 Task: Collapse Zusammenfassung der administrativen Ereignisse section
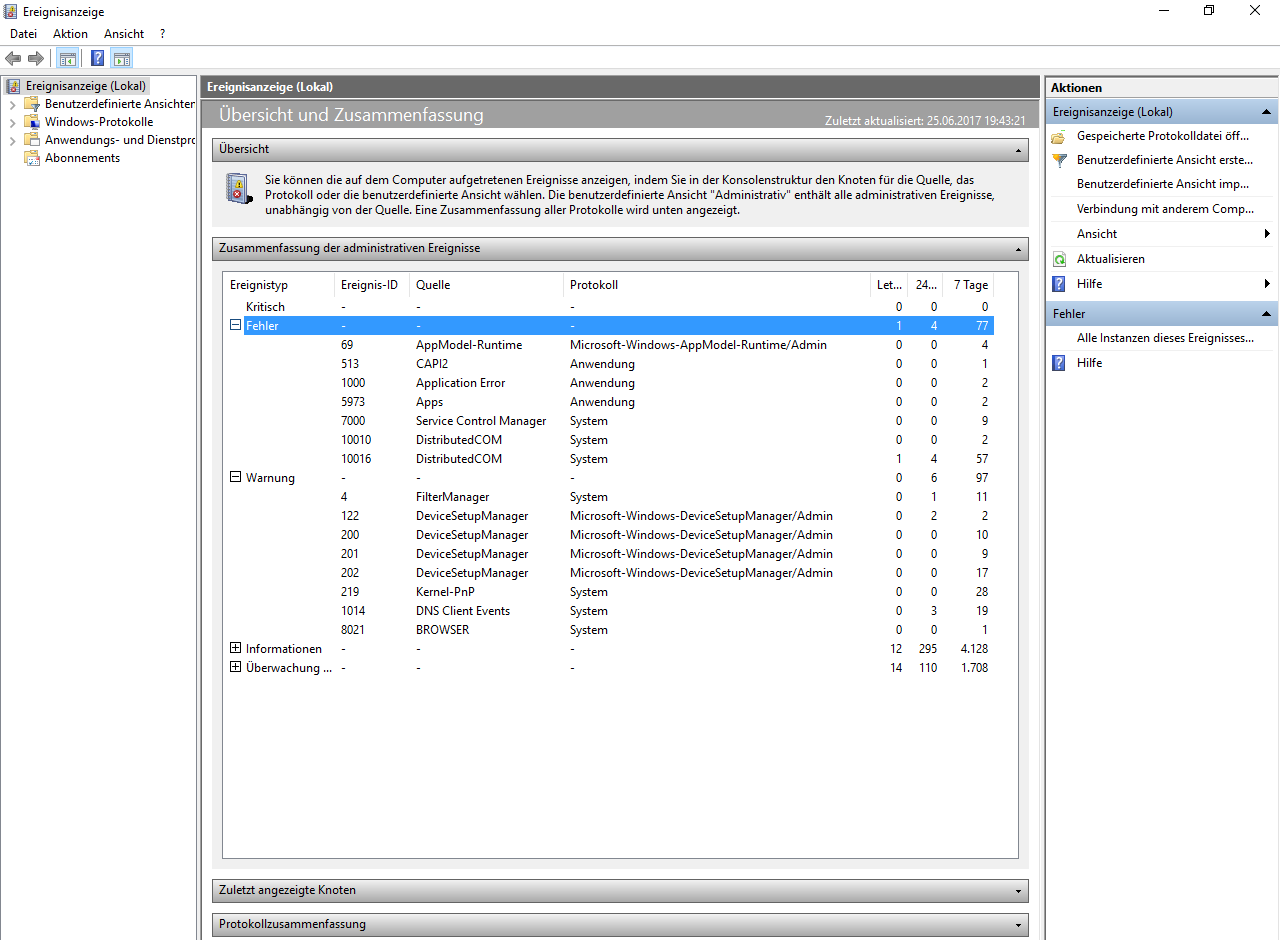tap(1019, 248)
